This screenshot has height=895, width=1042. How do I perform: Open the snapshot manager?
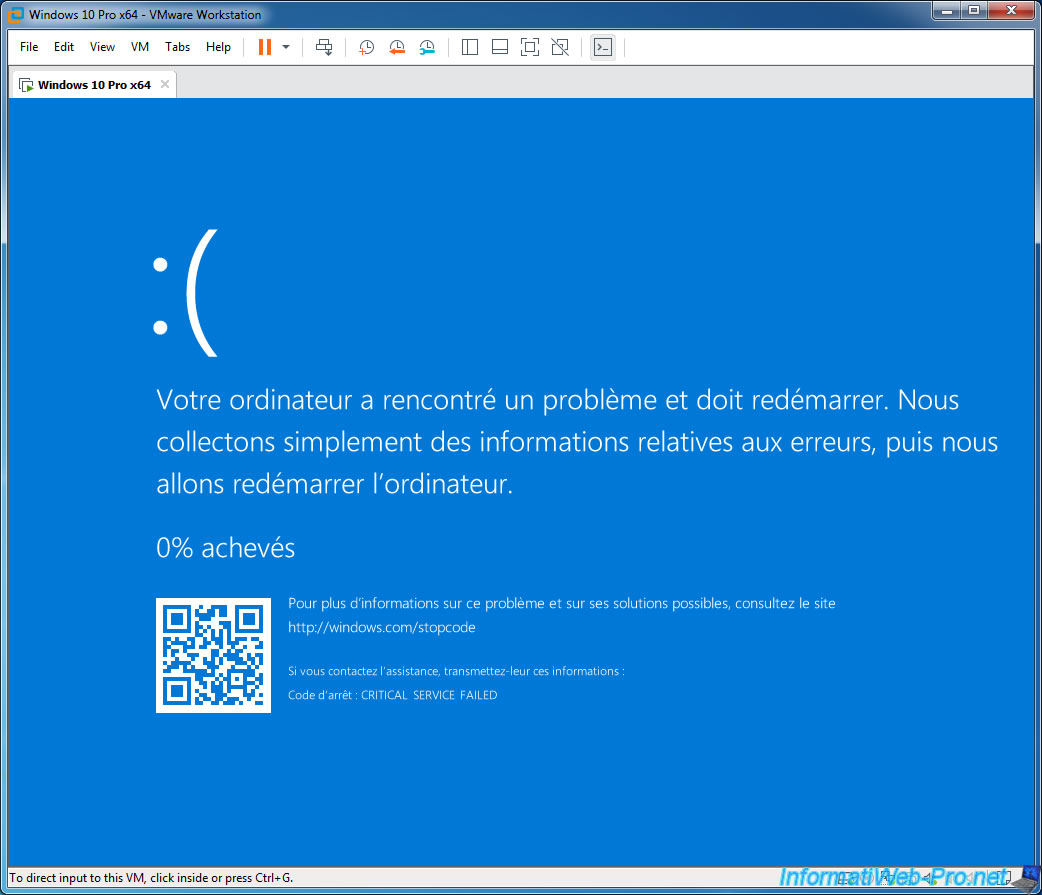(427, 47)
